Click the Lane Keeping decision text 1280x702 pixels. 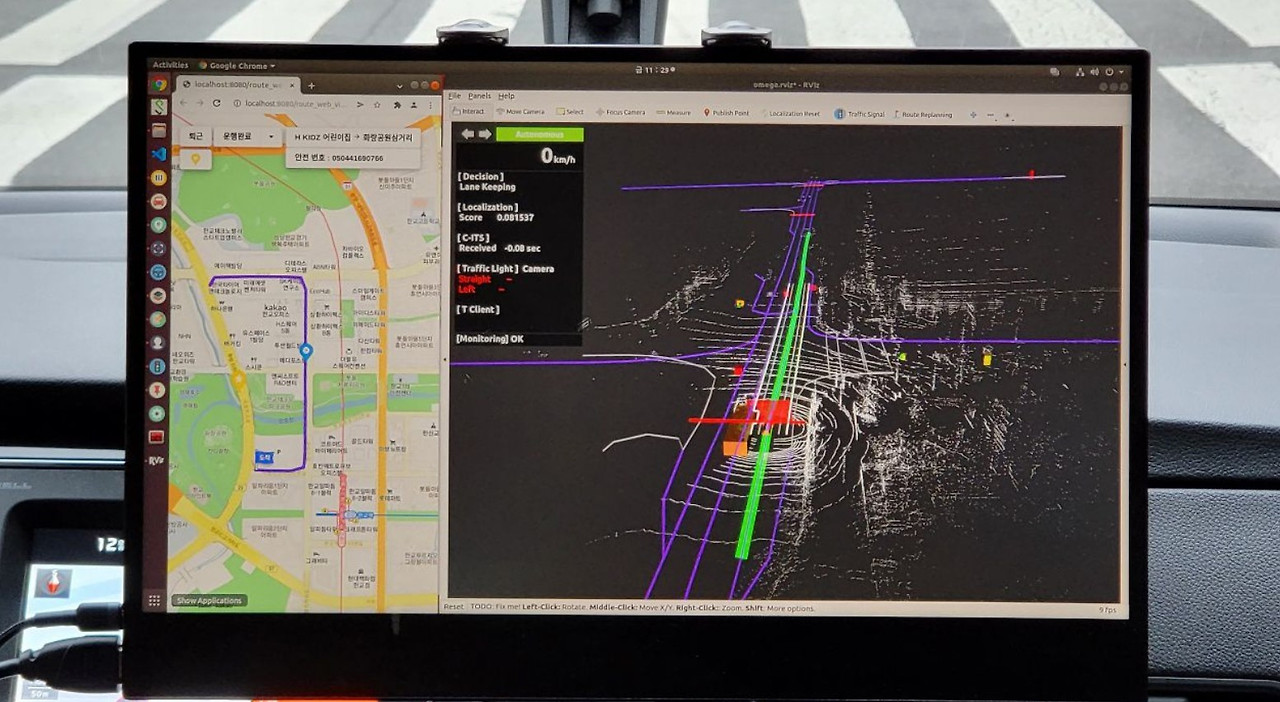coord(487,187)
